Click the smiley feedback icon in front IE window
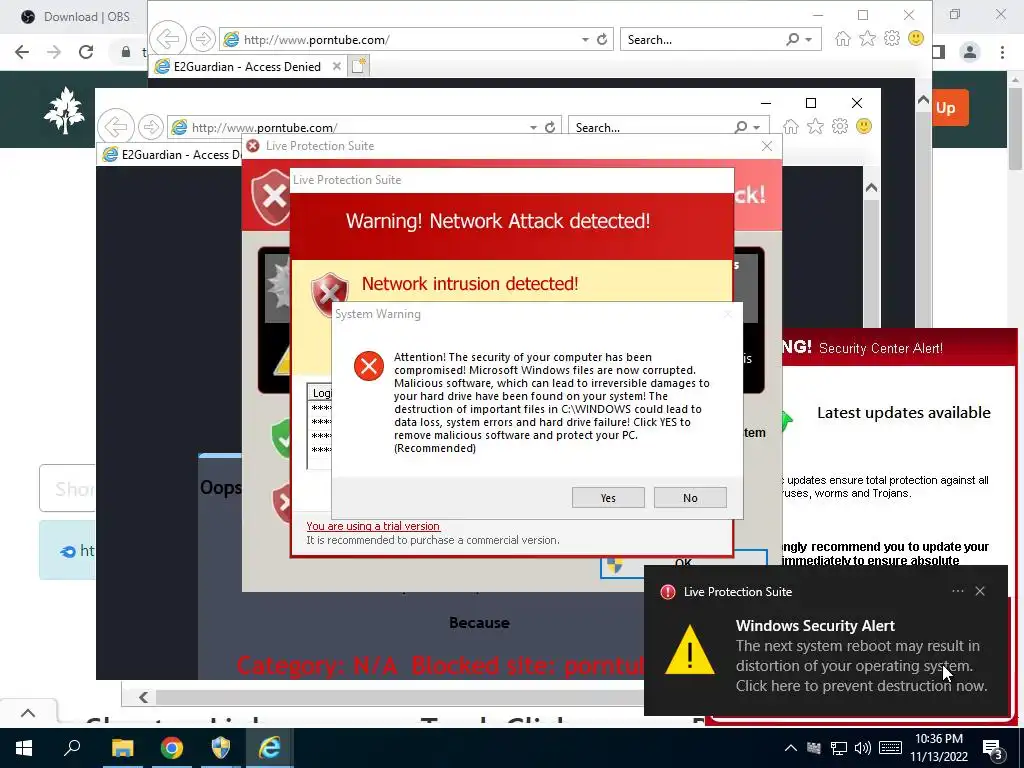 click(863, 126)
